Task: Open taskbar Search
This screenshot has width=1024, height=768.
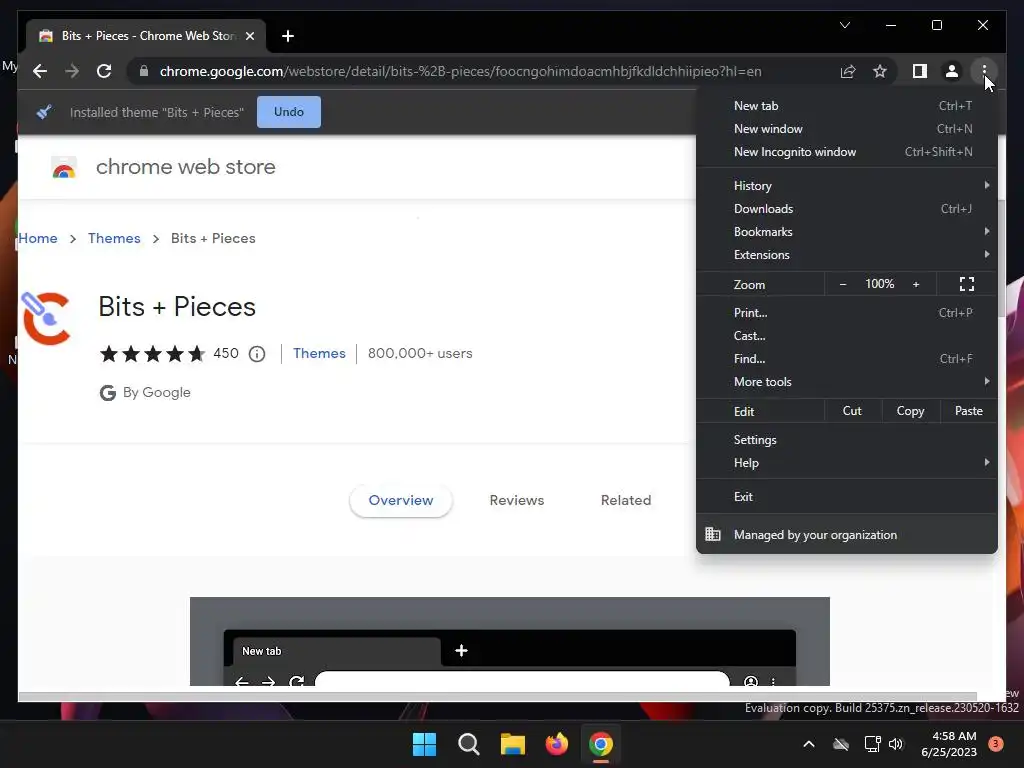Action: (x=468, y=744)
